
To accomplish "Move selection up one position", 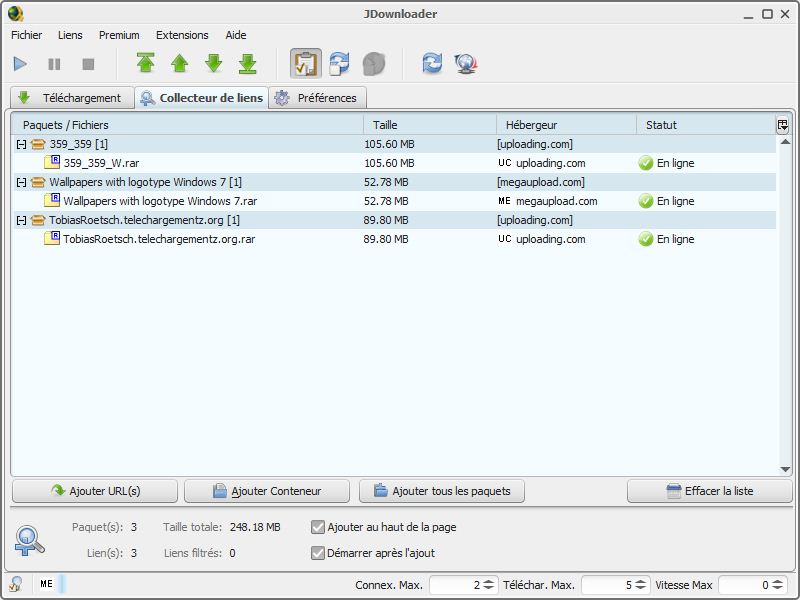I will [180, 64].
